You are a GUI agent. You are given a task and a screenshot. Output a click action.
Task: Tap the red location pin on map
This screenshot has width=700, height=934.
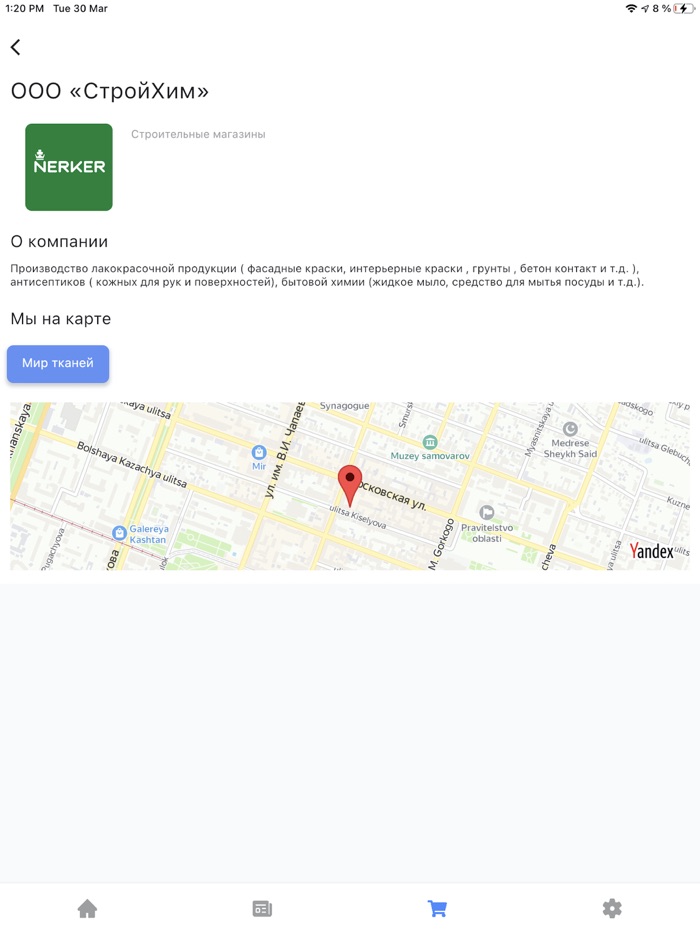click(x=350, y=485)
